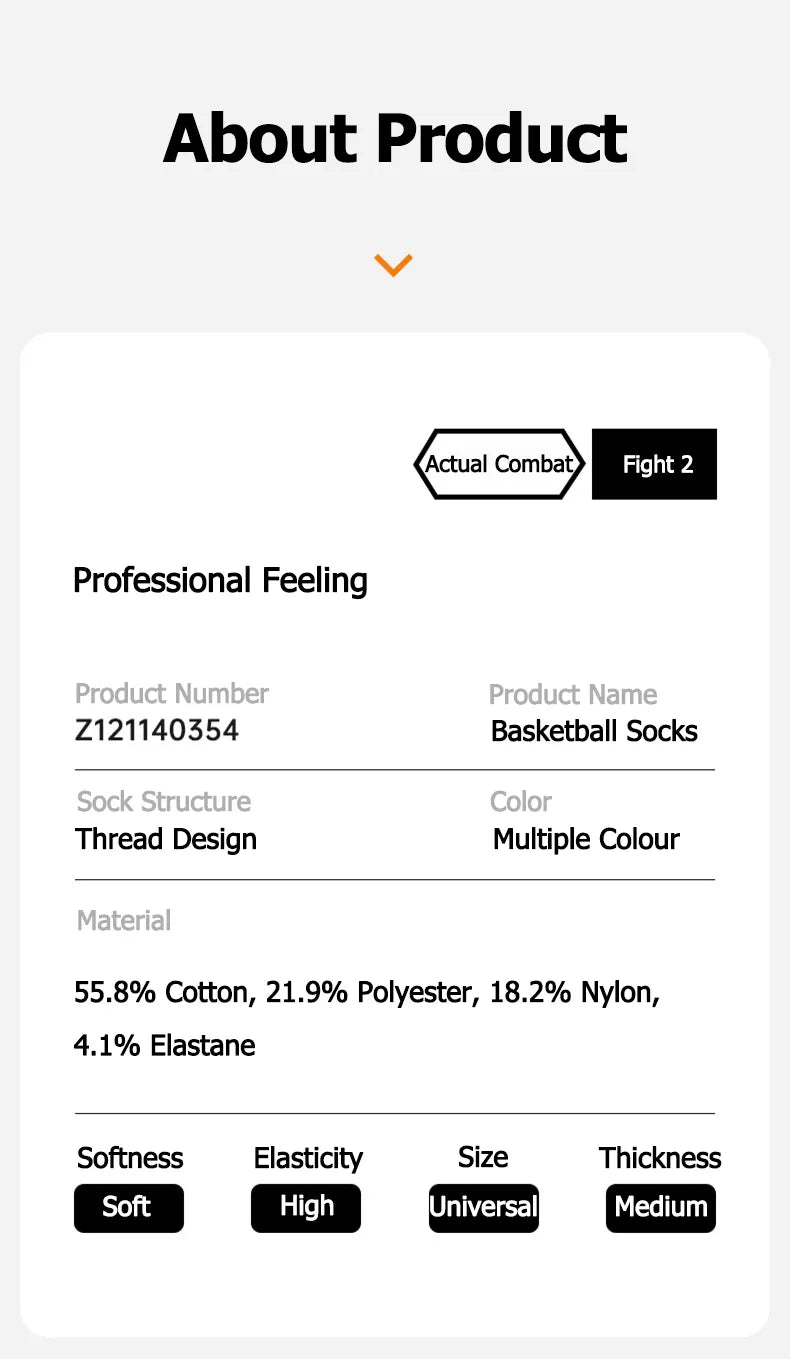Screen dimensions: 790x1359
Task: Click the Soft softness pill
Action: pyautogui.click(x=129, y=1207)
